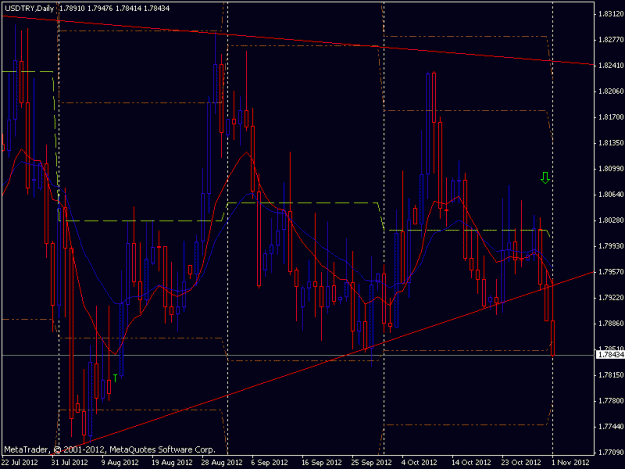Click the 9 Aug 2012 date label
The height and width of the screenshot is (469, 625).
120,462
